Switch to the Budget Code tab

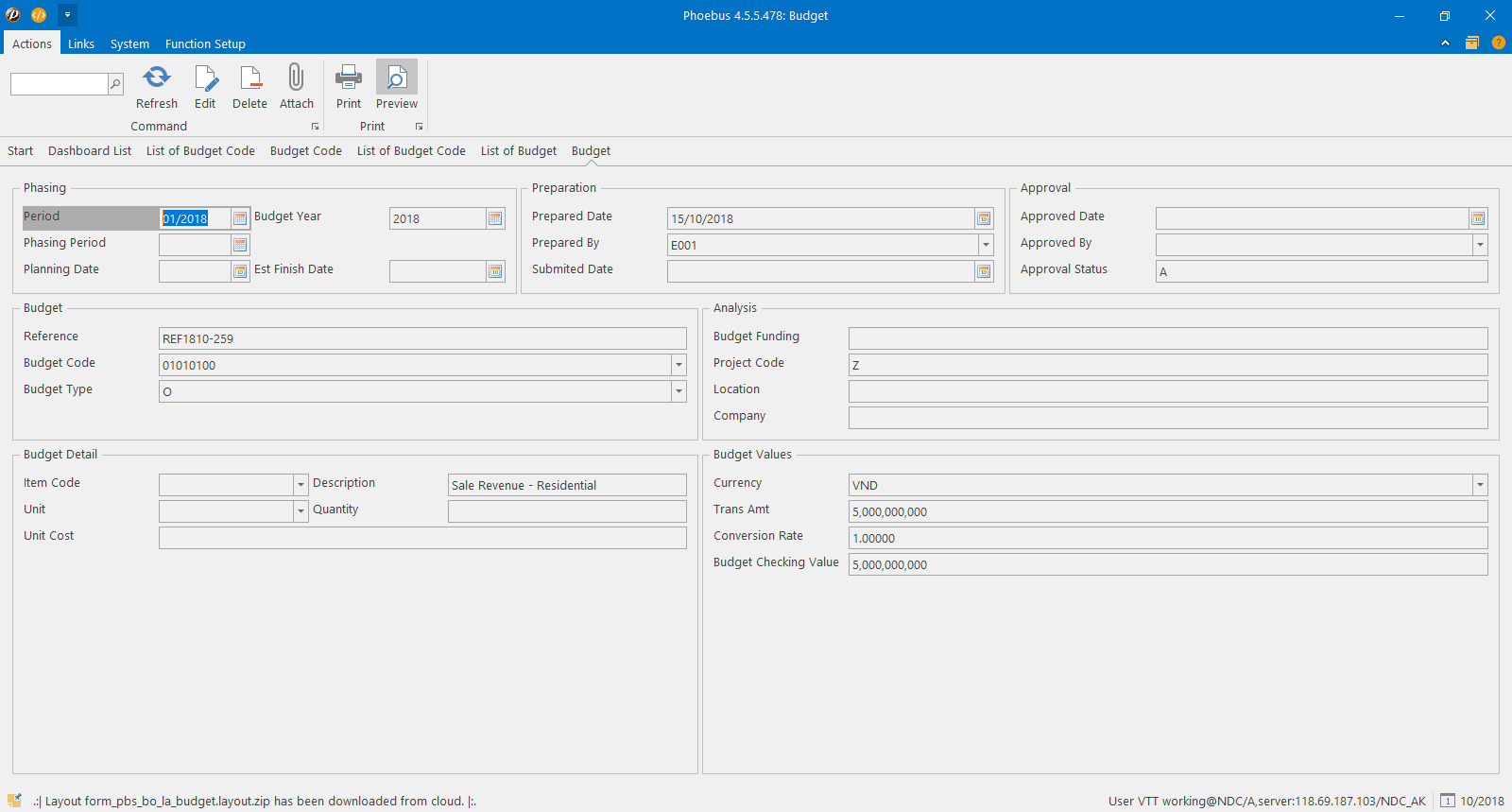point(306,150)
